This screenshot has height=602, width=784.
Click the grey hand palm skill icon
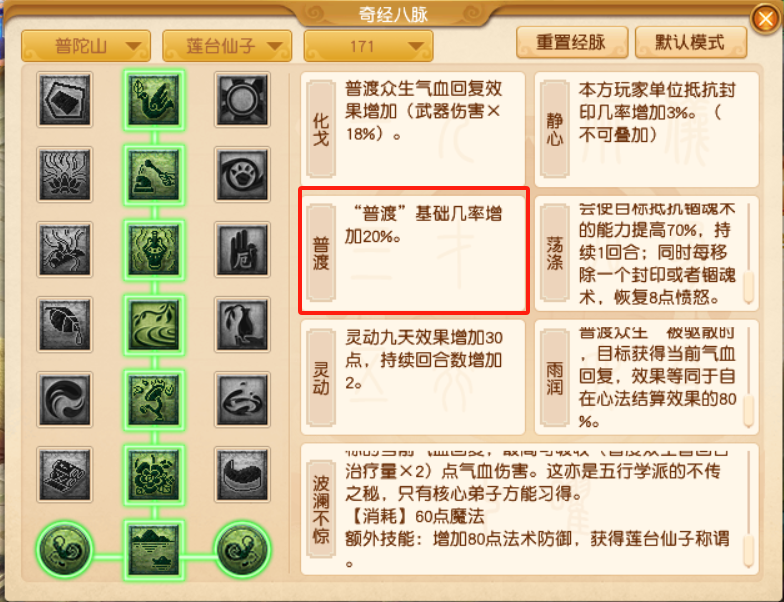click(x=242, y=249)
